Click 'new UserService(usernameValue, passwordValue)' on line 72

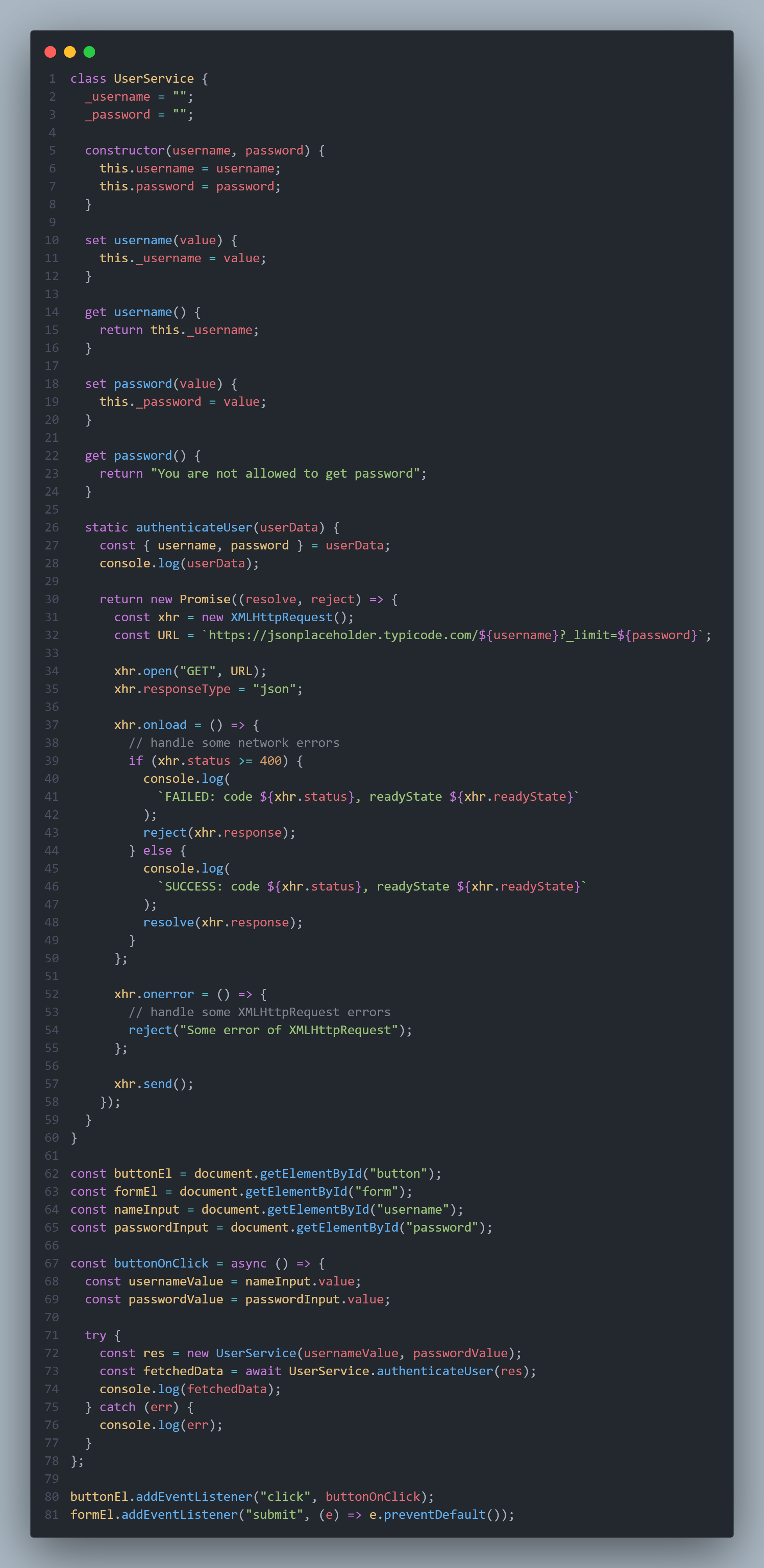351,1354
